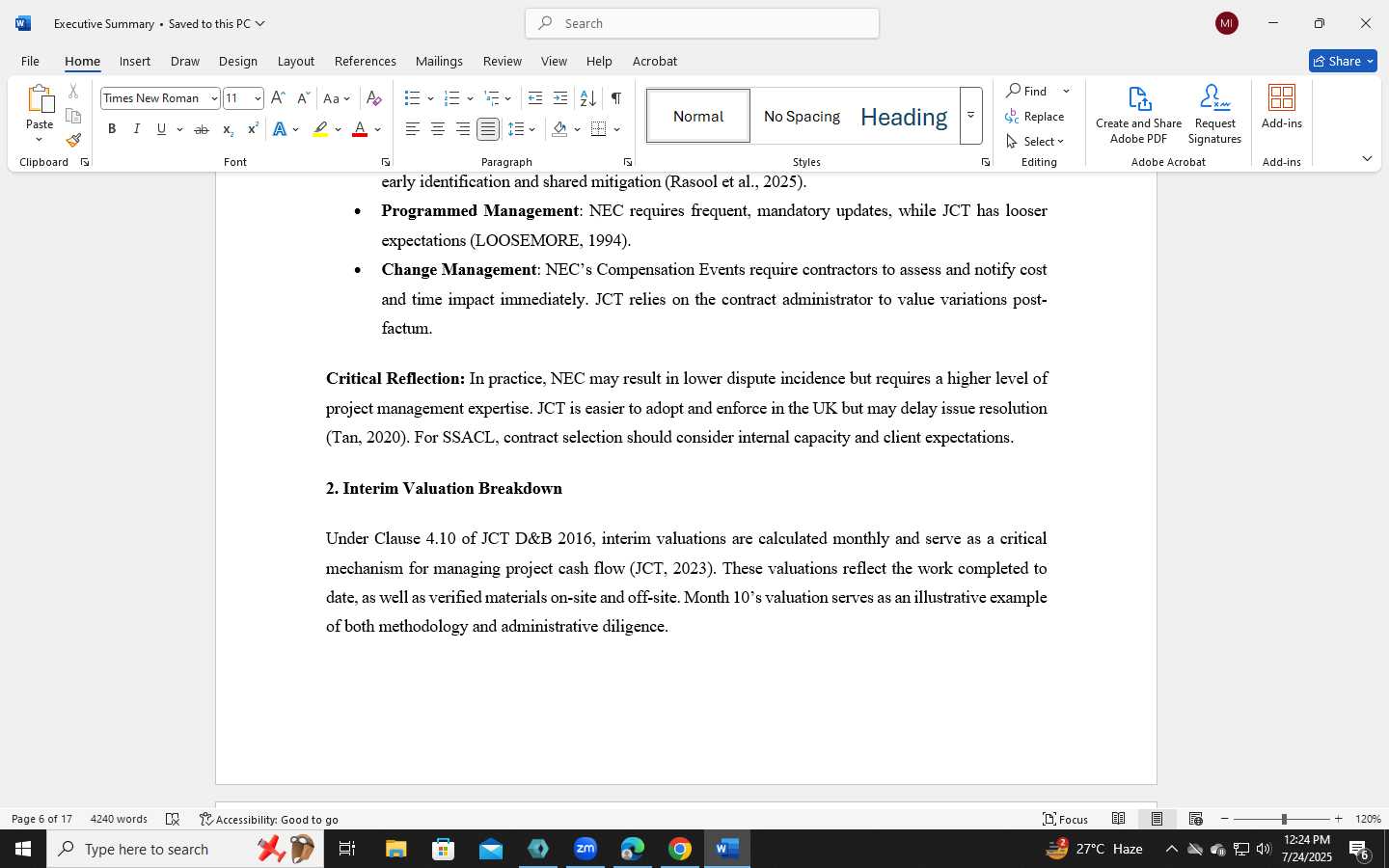Toggle Bold formatting
This screenshot has width=1389, height=868.
[112, 129]
